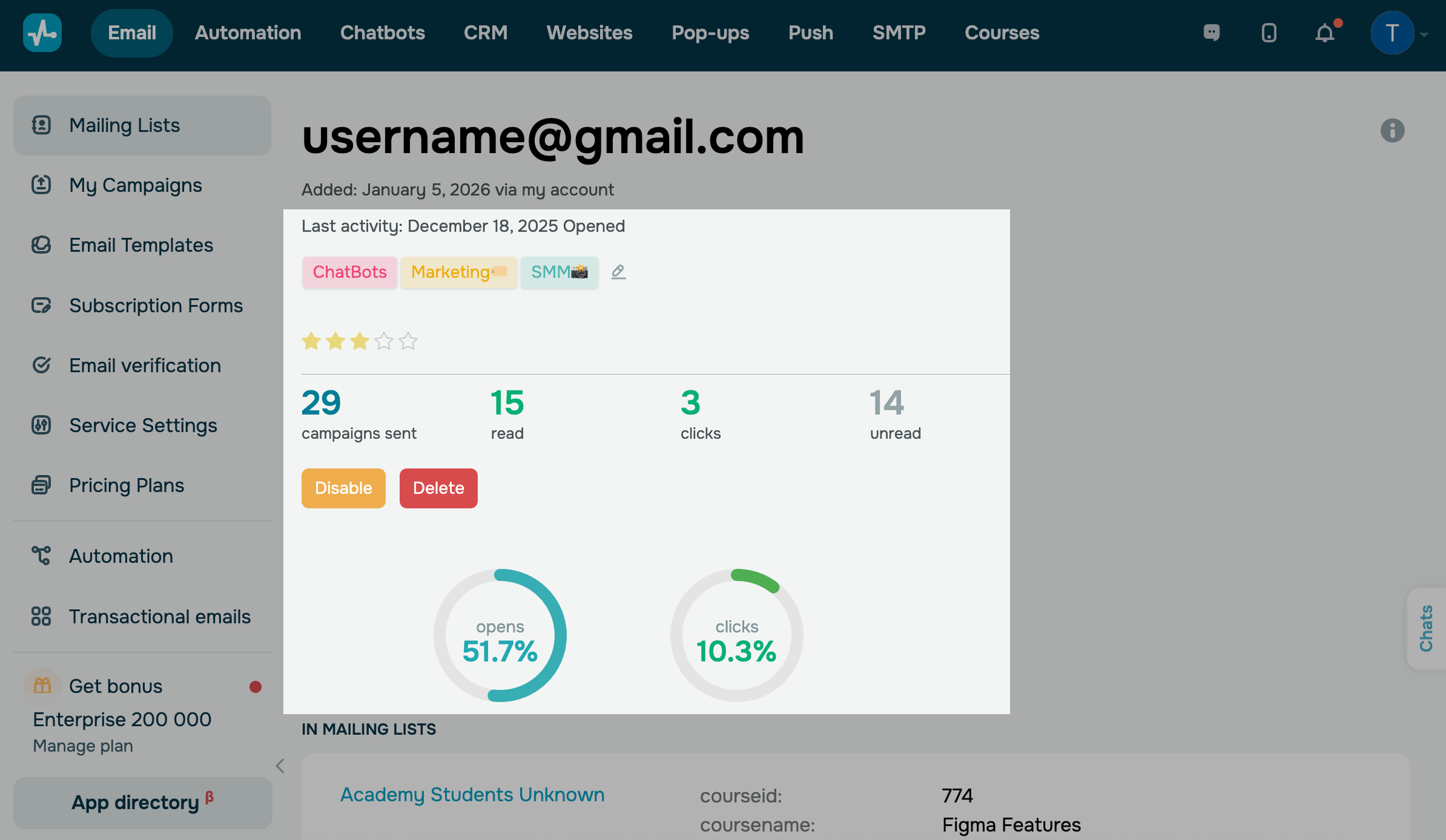Click the opens 51.7% progress ring
Image resolution: width=1446 pixels, height=840 pixels.
click(500, 635)
